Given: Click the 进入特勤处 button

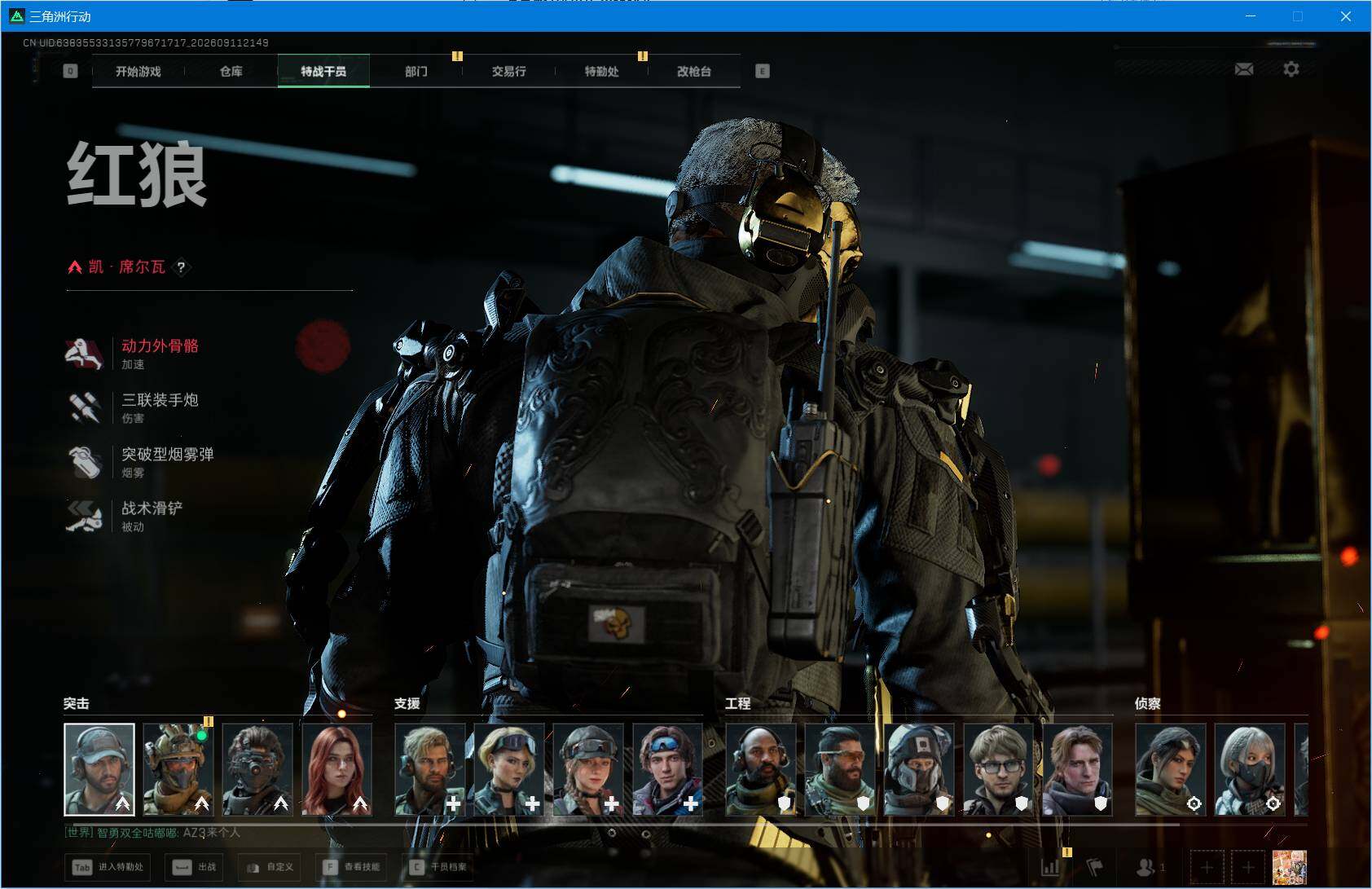Looking at the screenshot, I should pyautogui.click(x=108, y=867).
